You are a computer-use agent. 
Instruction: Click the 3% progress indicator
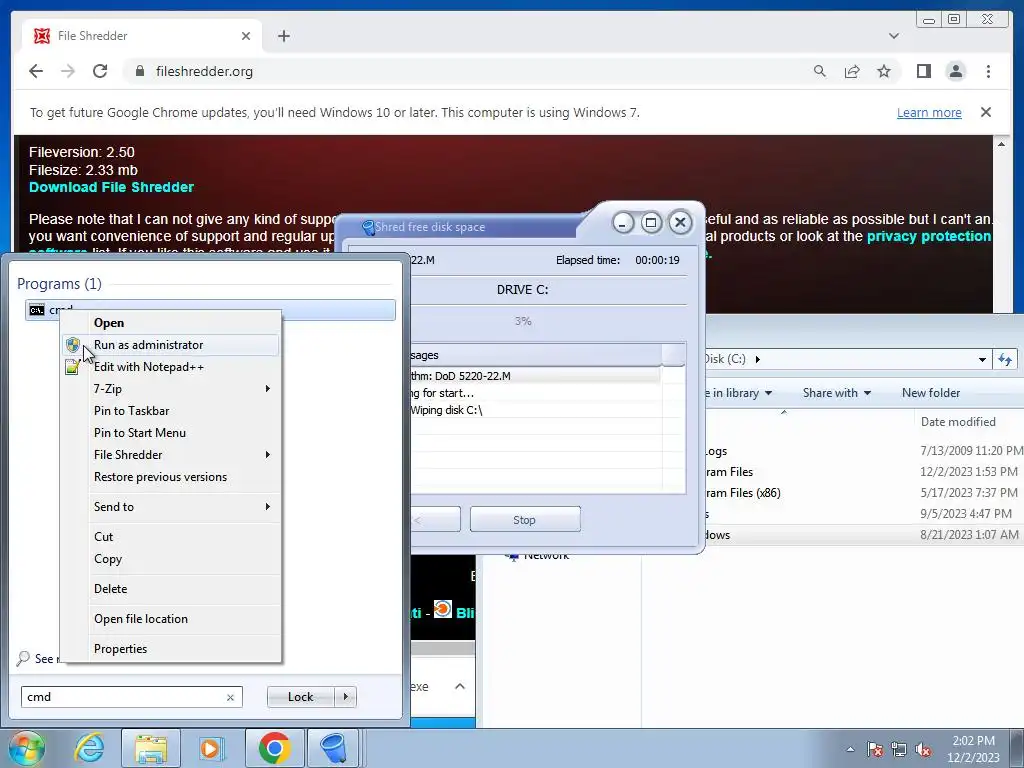(x=523, y=321)
